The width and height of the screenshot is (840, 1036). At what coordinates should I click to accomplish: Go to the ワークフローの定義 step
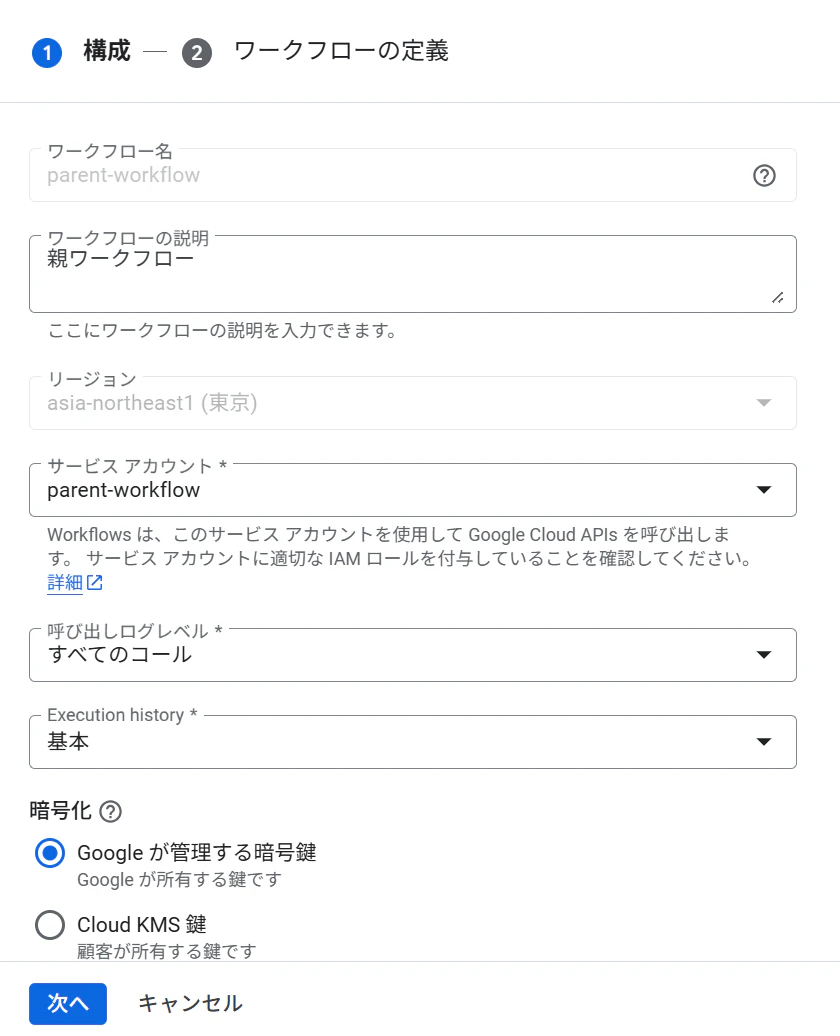pos(341,51)
